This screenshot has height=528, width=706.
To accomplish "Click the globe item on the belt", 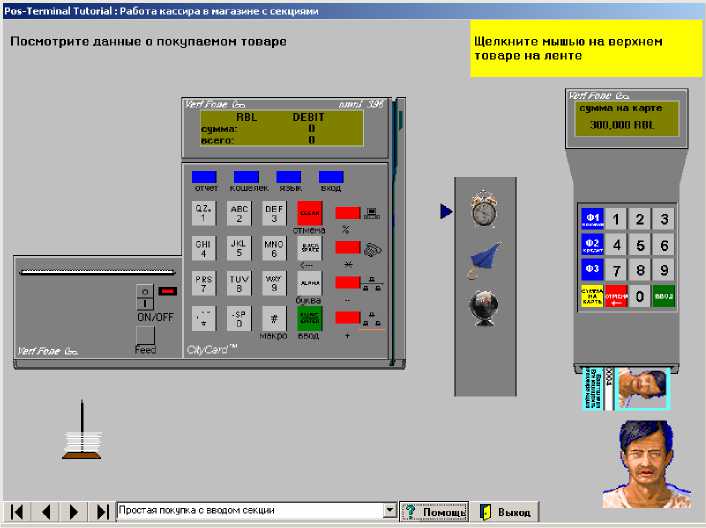I will coord(484,308).
